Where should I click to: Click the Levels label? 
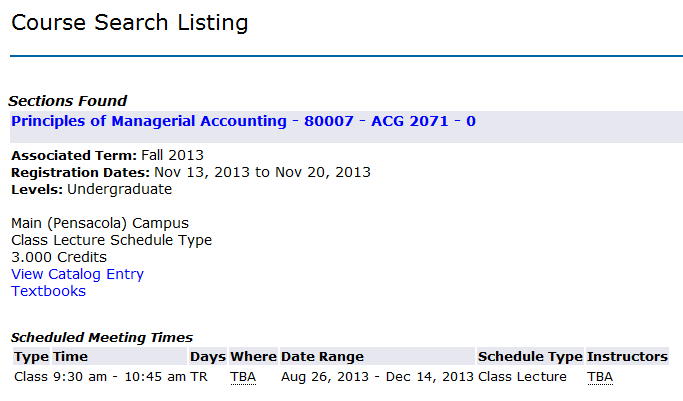click(x=37, y=189)
